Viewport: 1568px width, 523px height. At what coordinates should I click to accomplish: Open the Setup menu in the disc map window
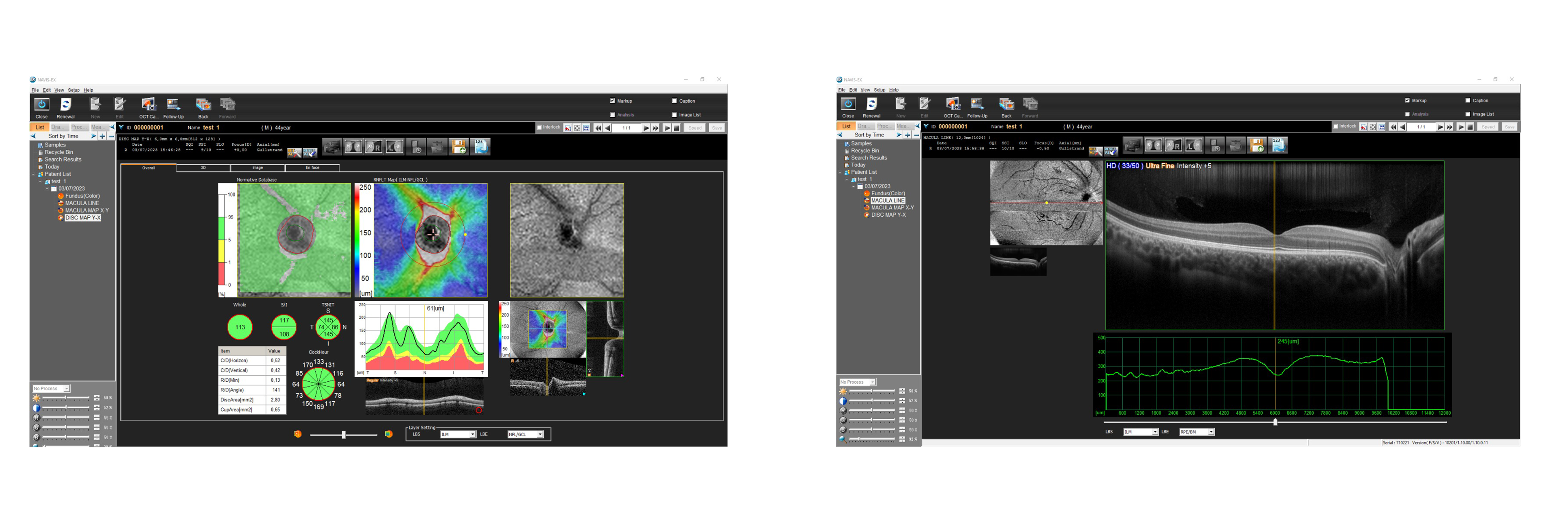pyautogui.click(x=73, y=90)
